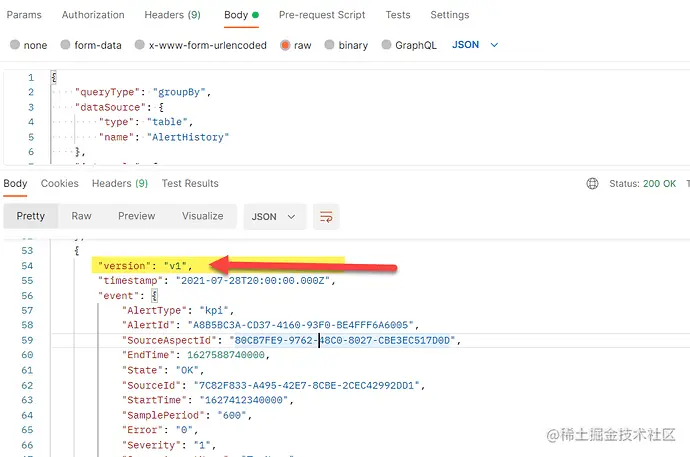Select the request Body tab

click(241, 15)
